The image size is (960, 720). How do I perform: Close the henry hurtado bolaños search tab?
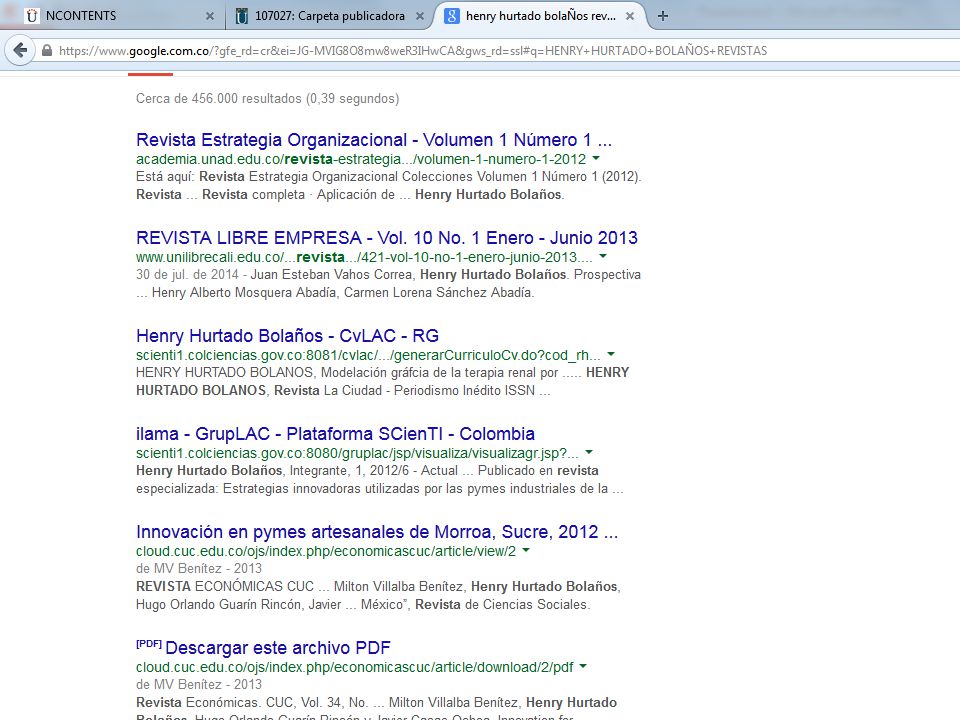[630, 16]
